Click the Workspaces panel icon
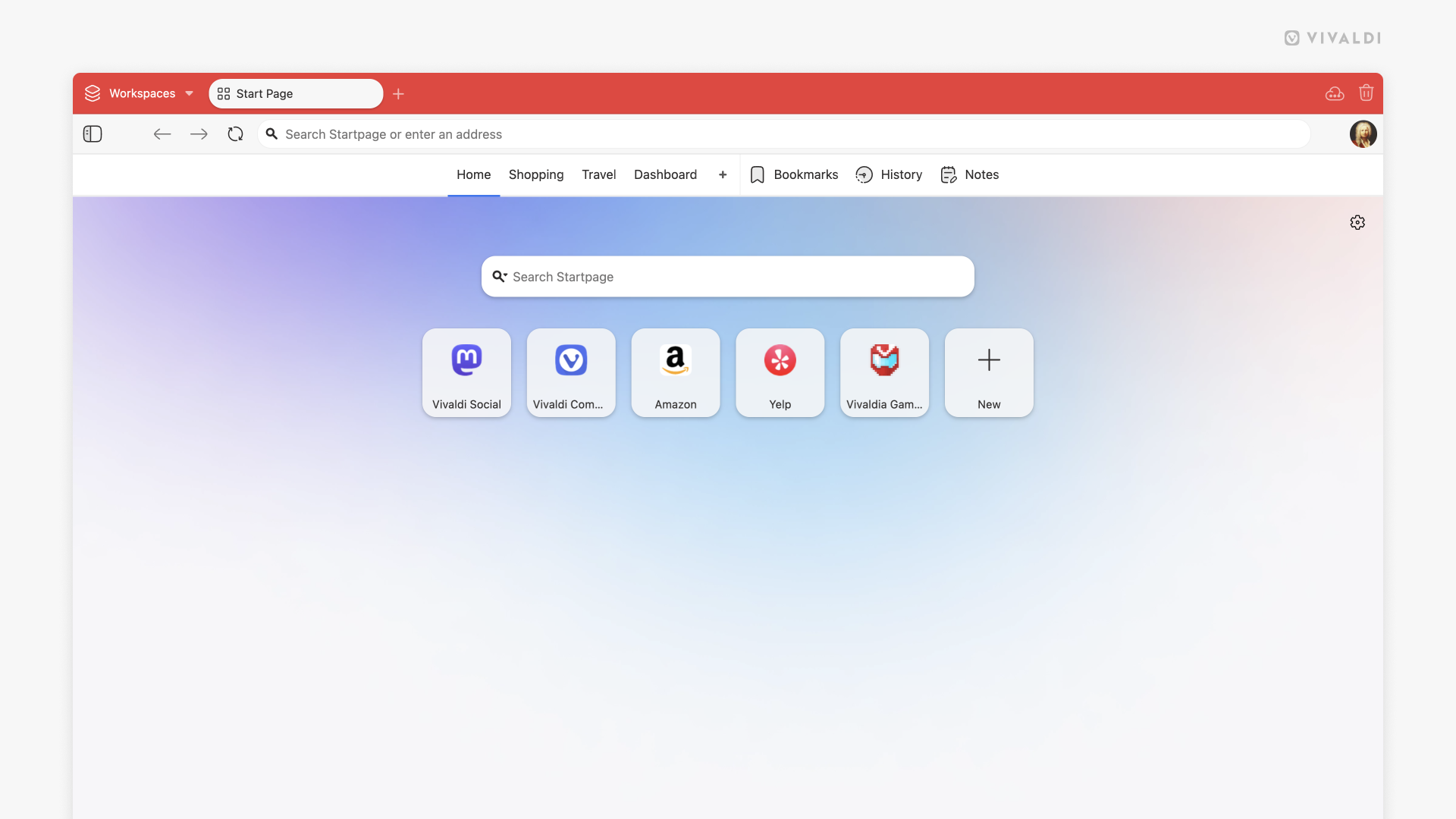This screenshot has width=1456, height=819. click(x=93, y=93)
